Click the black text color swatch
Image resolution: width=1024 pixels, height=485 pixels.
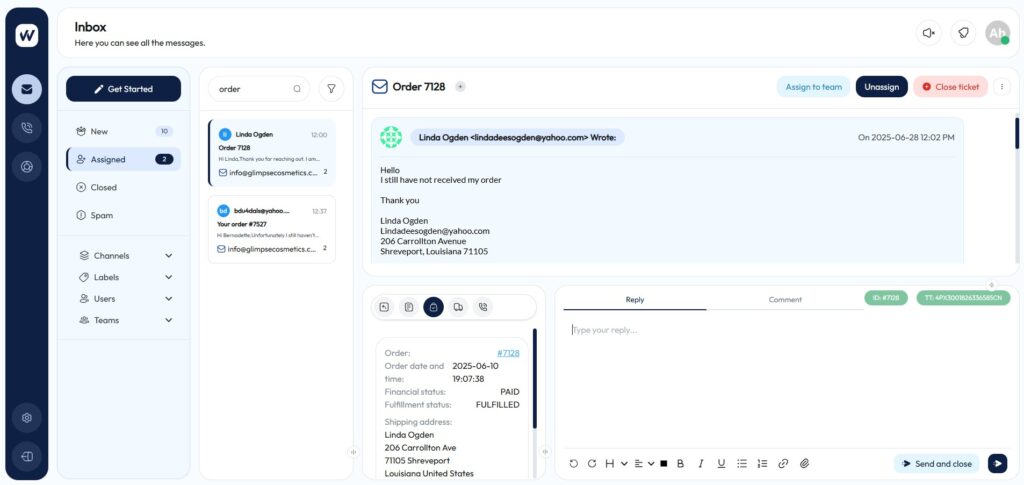(x=661, y=463)
